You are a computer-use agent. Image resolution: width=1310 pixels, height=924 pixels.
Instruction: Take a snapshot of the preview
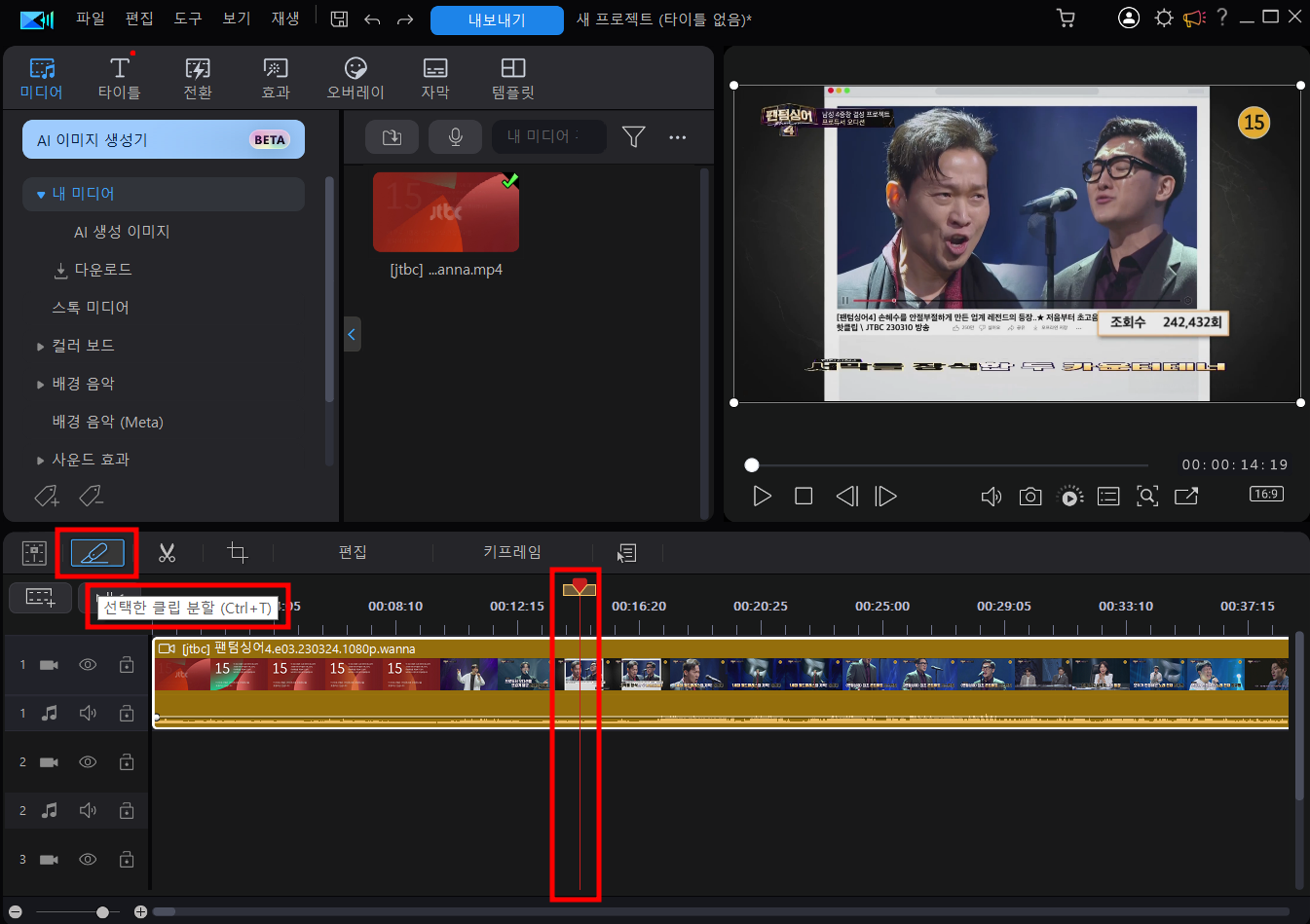coord(1029,497)
